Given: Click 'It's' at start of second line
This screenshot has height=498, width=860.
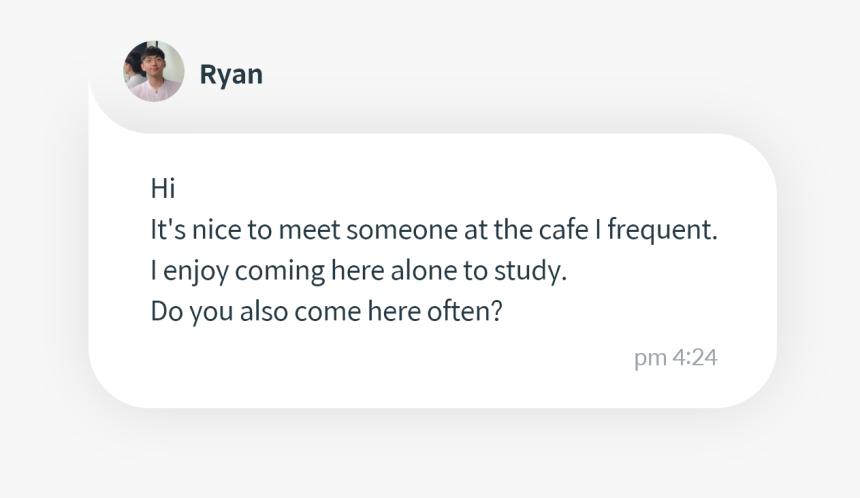Looking at the screenshot, I should click(x=168, y=229).
